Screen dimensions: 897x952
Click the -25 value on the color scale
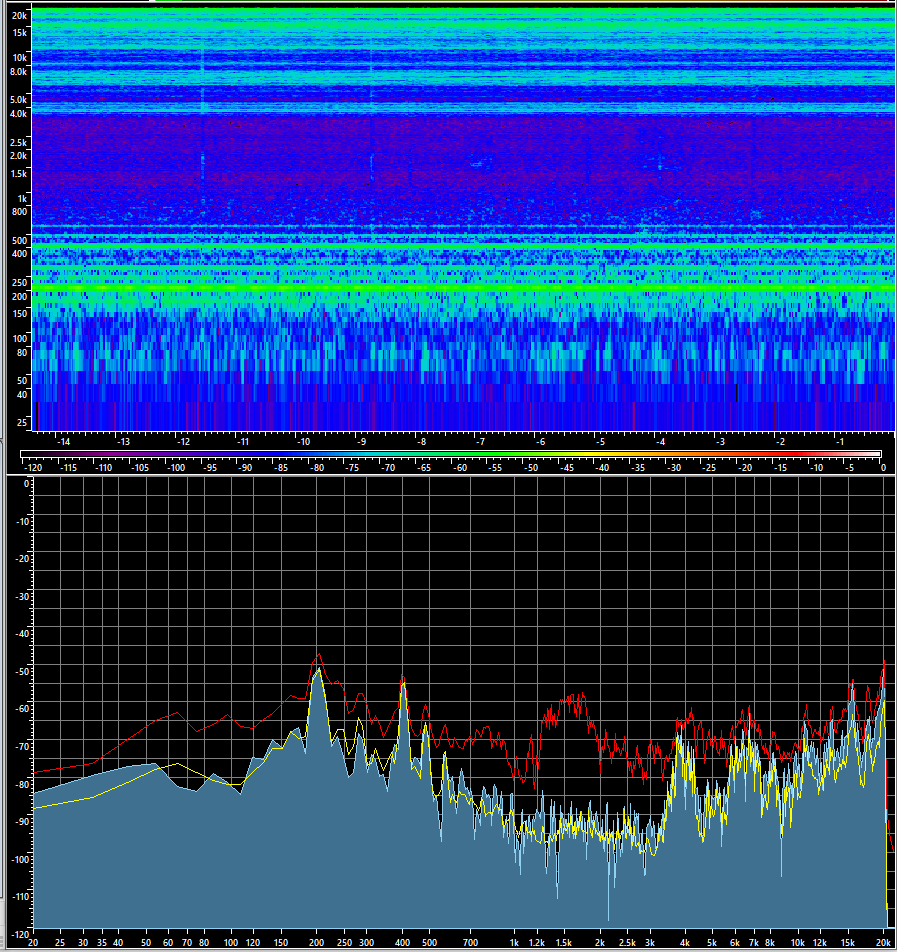(x=709, y=468)
